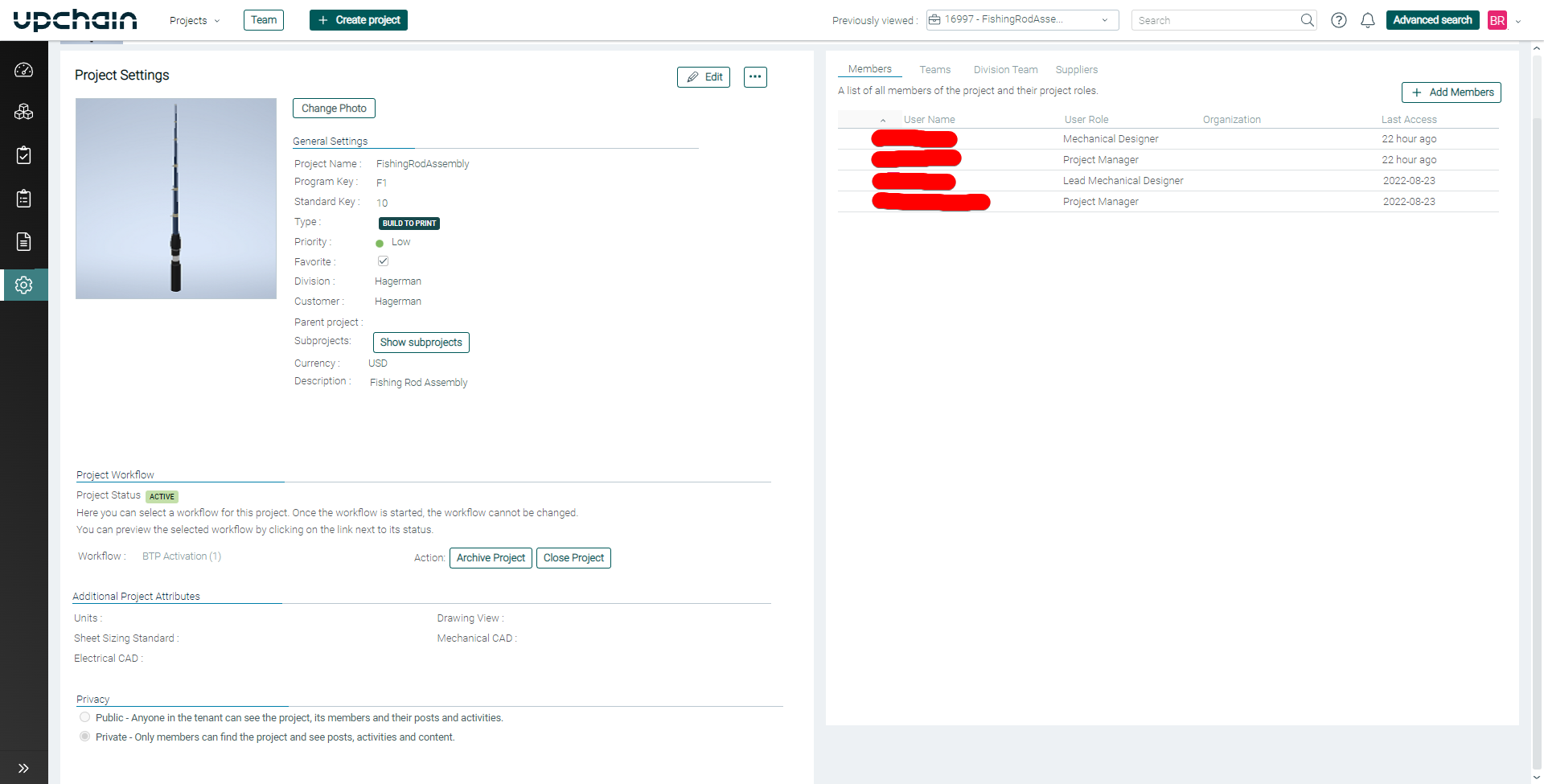Image resolution: width=1544 pixels, height=784 pixels.
Task: Select the Private privacy option
Action: click(x=85, y=736)
